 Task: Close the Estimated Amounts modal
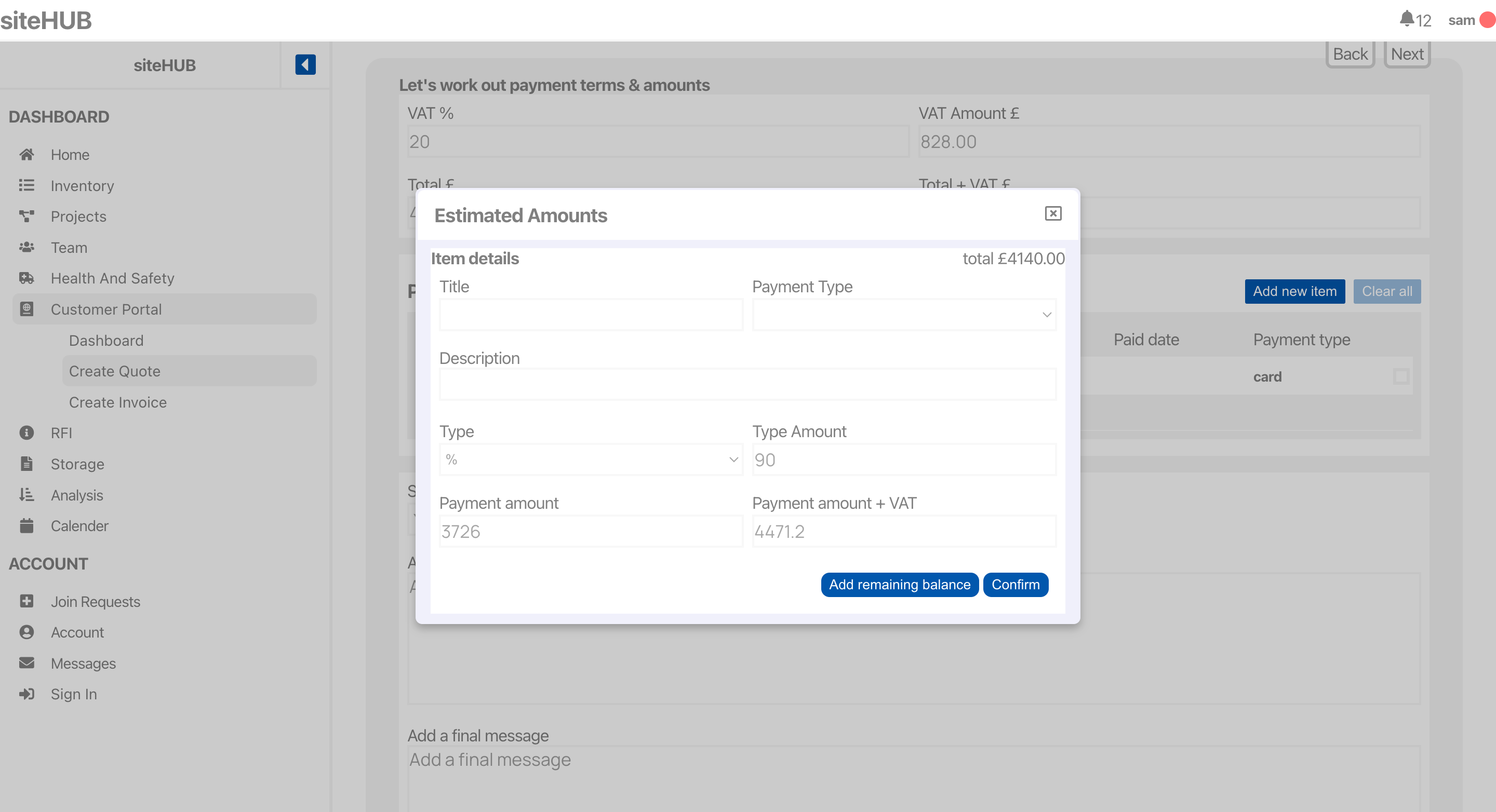click(x=1053, y=213)
